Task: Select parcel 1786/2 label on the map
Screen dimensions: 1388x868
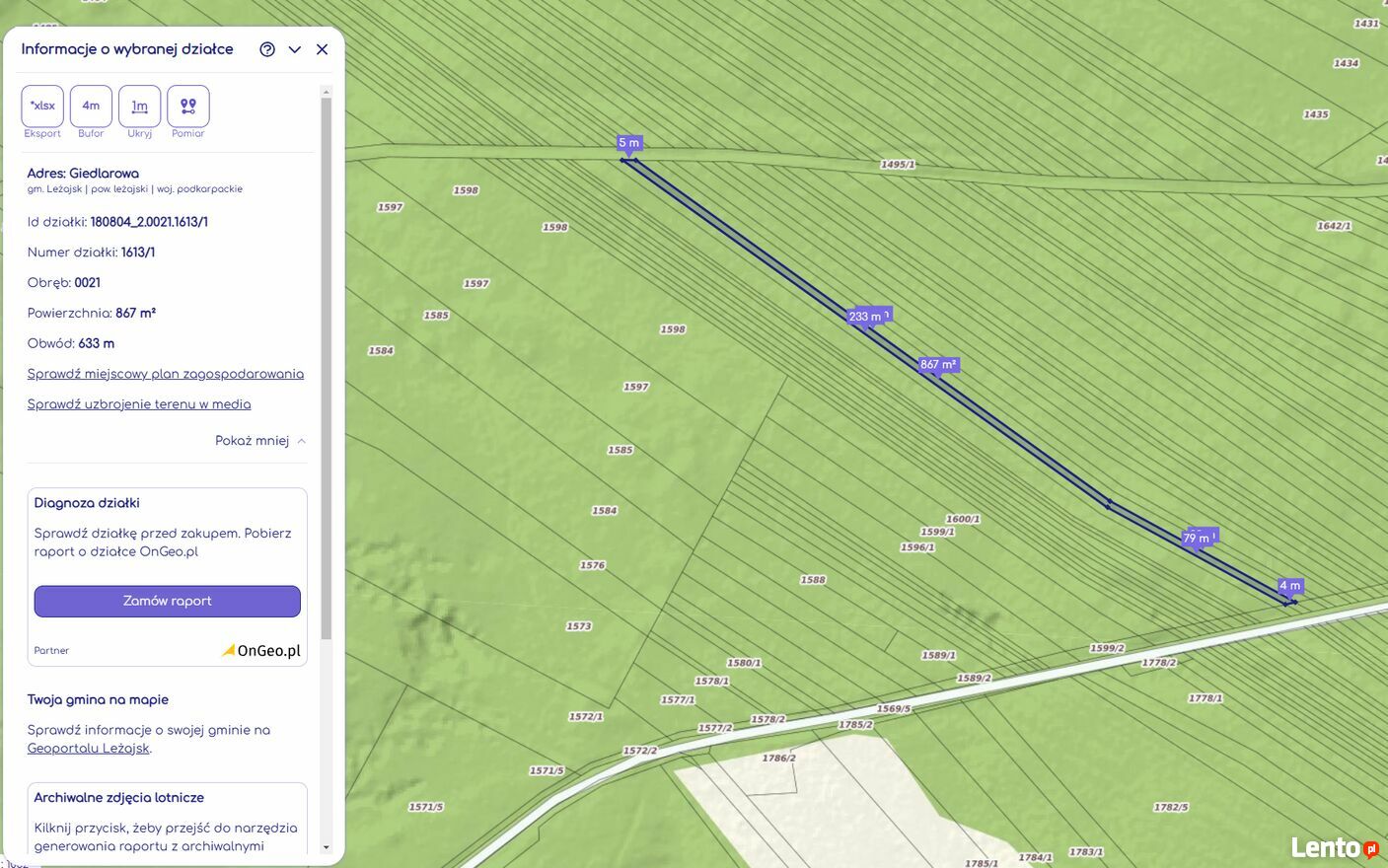Action: click(x=778, y=758)
